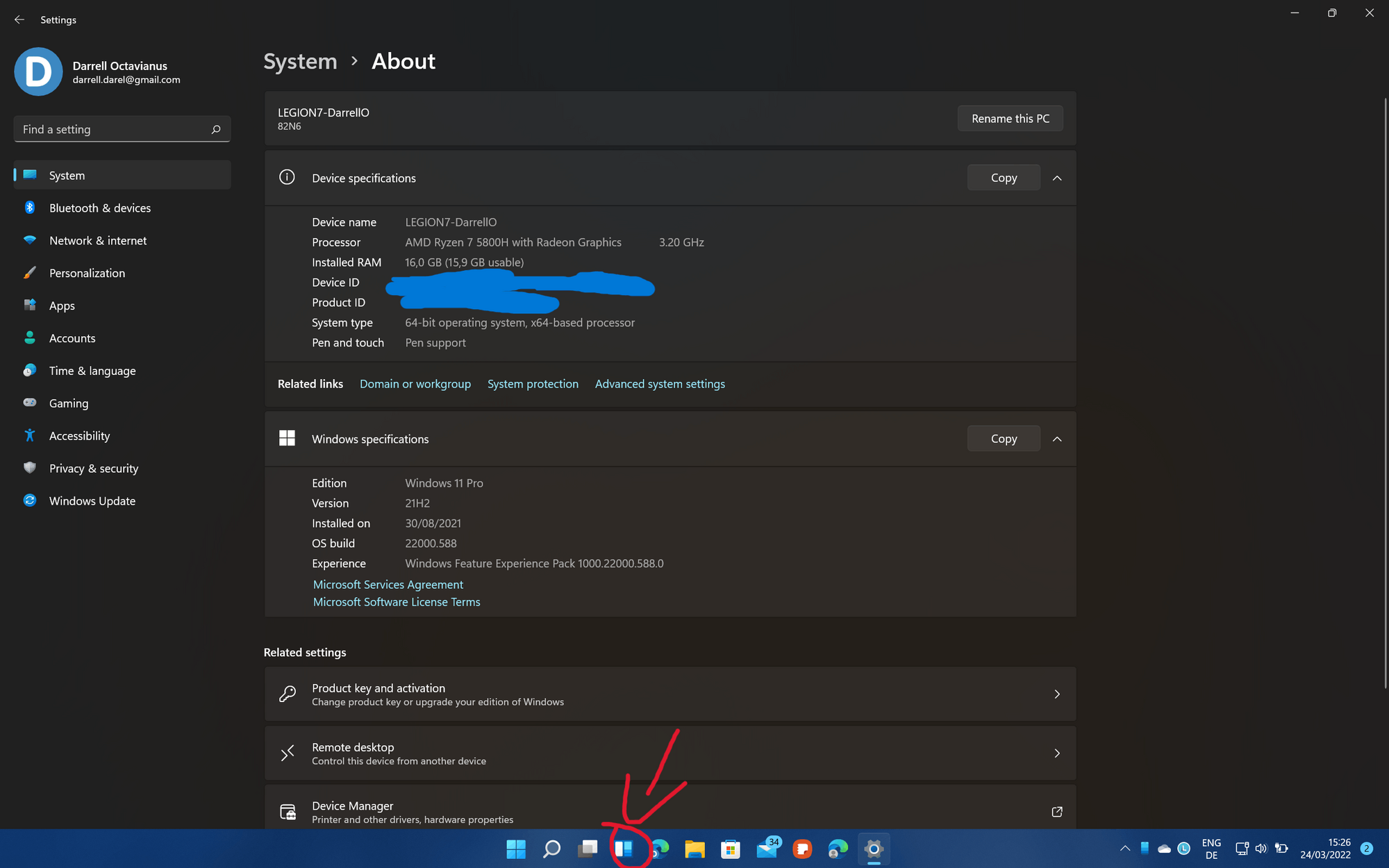Click the battery tray icon

[x=1281, y=849]
